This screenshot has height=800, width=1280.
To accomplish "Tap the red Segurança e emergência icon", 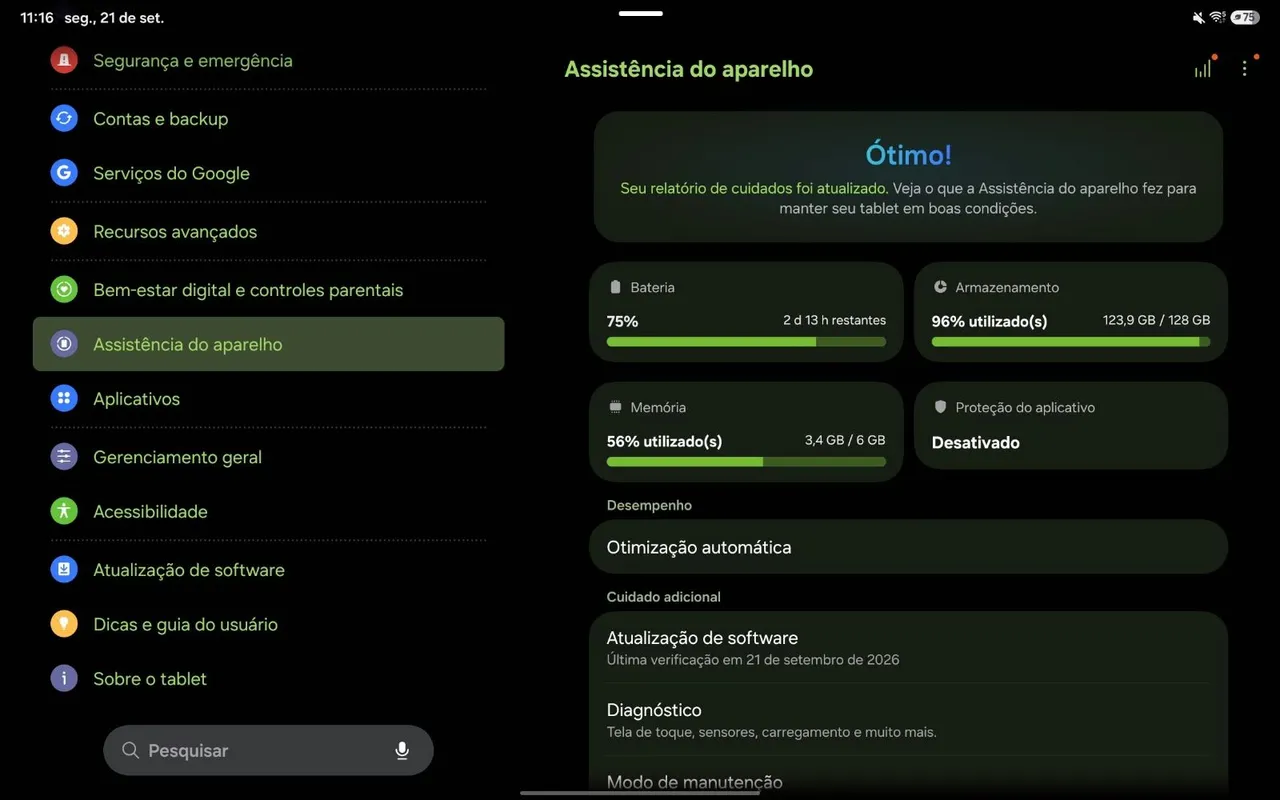I will pyautogui.click(x=64, y=60).
